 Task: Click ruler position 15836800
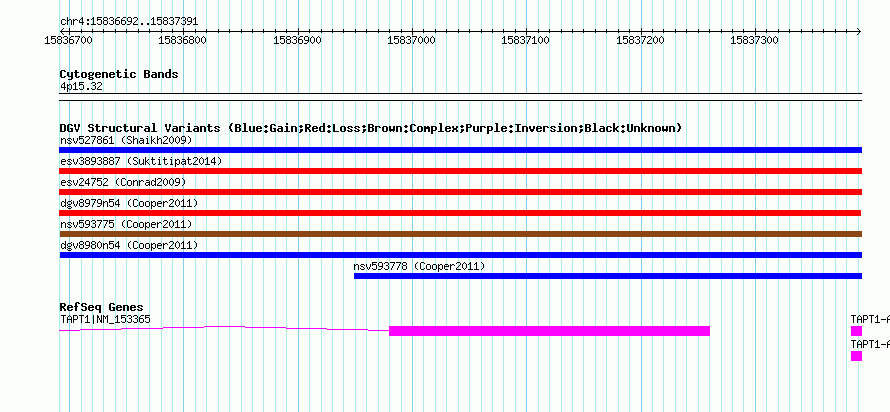(183, 40)
